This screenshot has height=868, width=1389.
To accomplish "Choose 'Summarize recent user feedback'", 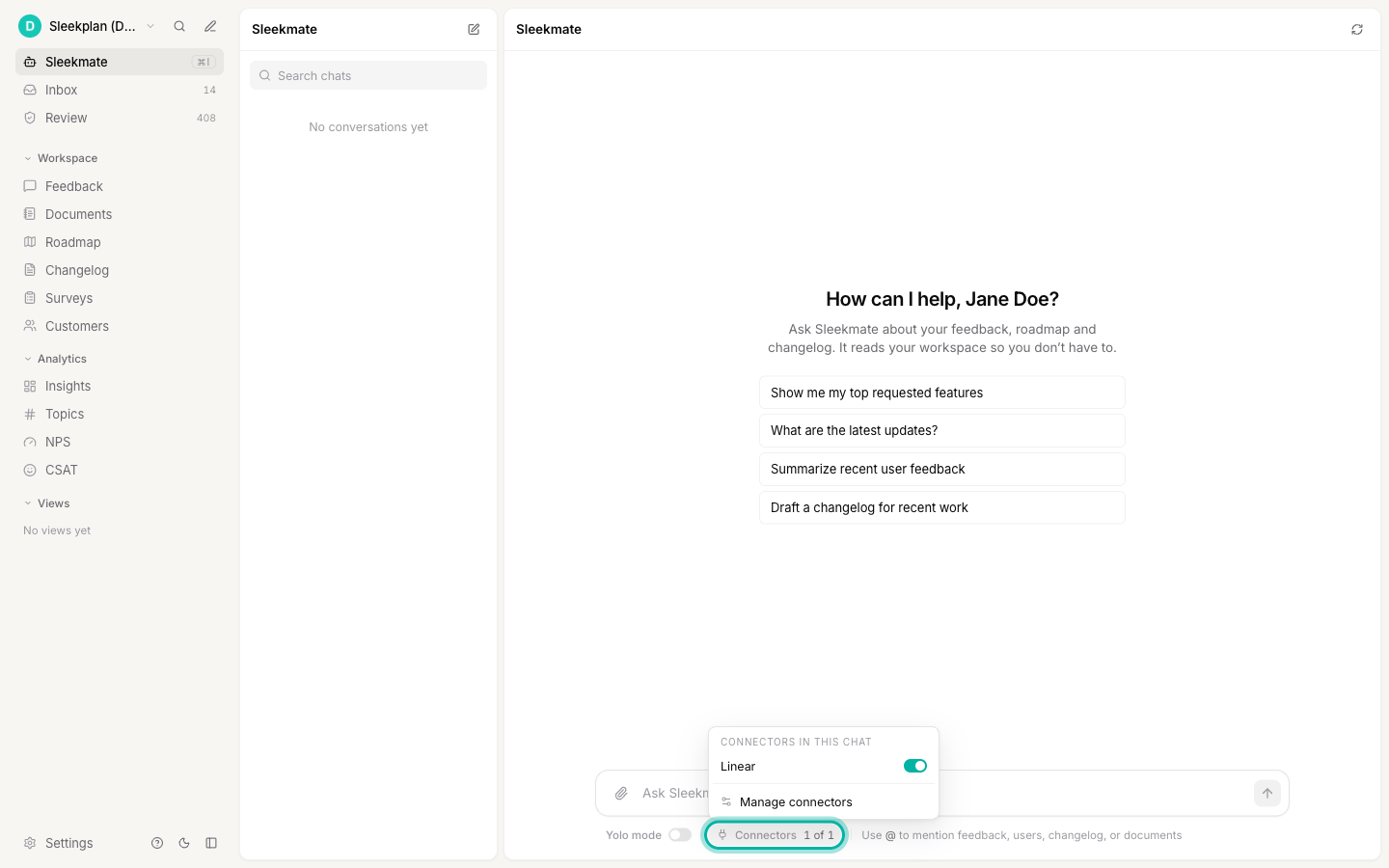I will tap(942, 469).
